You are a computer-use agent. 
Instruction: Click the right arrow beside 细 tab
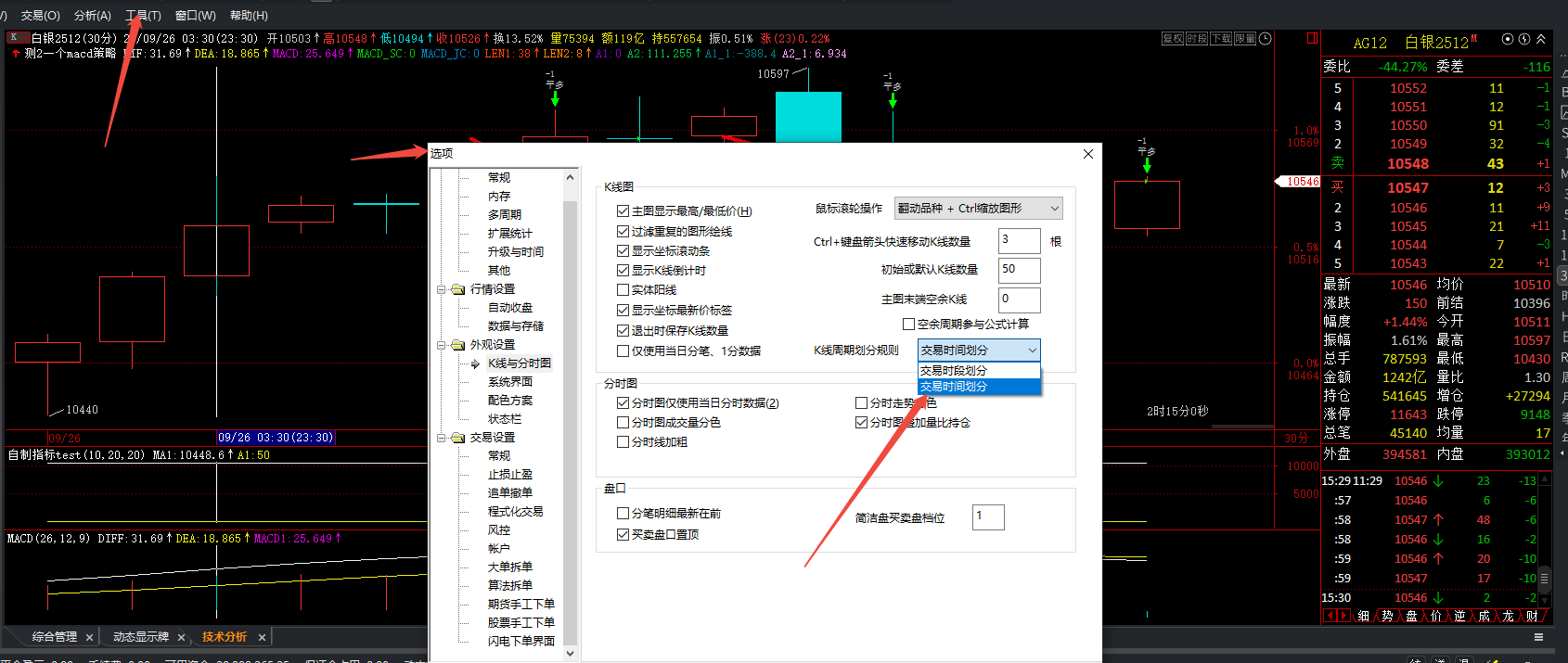1343,616
